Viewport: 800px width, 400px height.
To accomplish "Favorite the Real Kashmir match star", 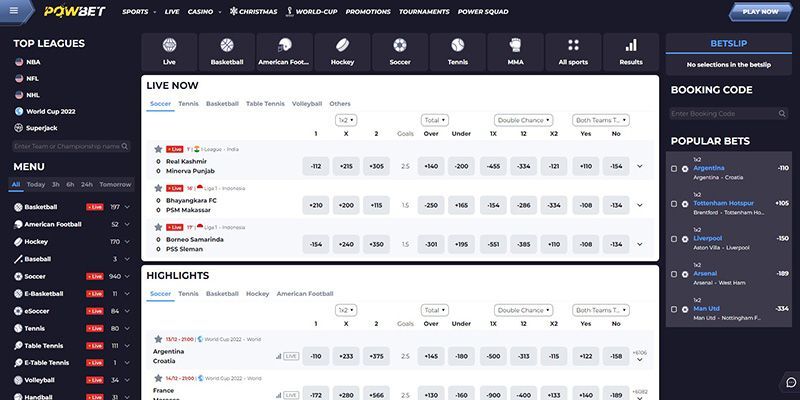I will click(x=158, y=148).
